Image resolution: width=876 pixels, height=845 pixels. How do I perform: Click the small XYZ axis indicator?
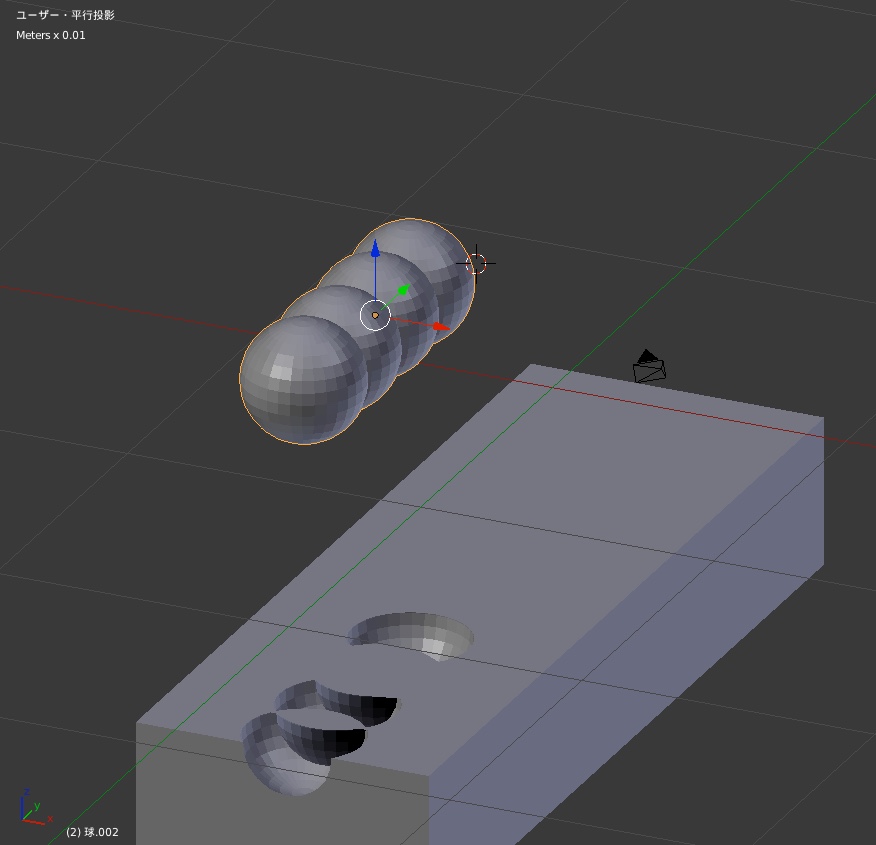(36, 808)
